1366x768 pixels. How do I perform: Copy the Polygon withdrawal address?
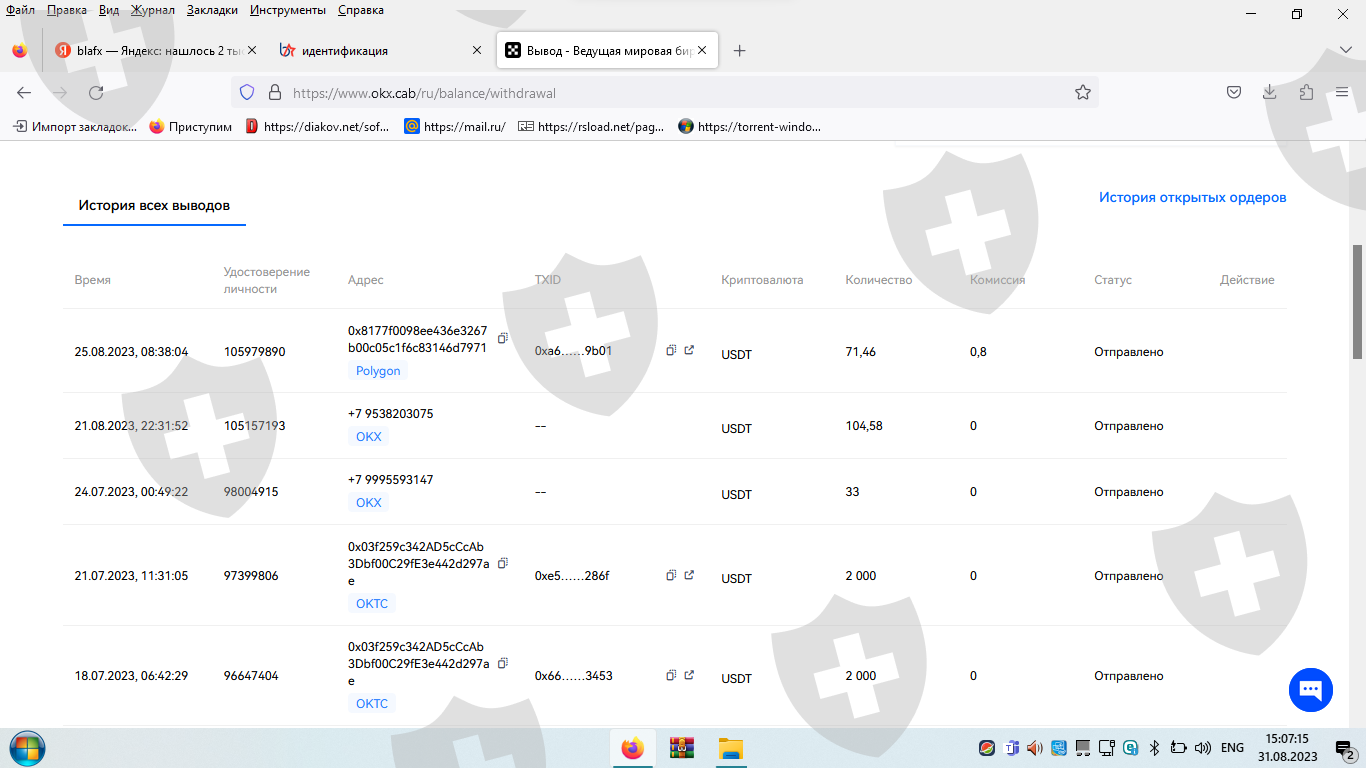(x=503, y=339)
